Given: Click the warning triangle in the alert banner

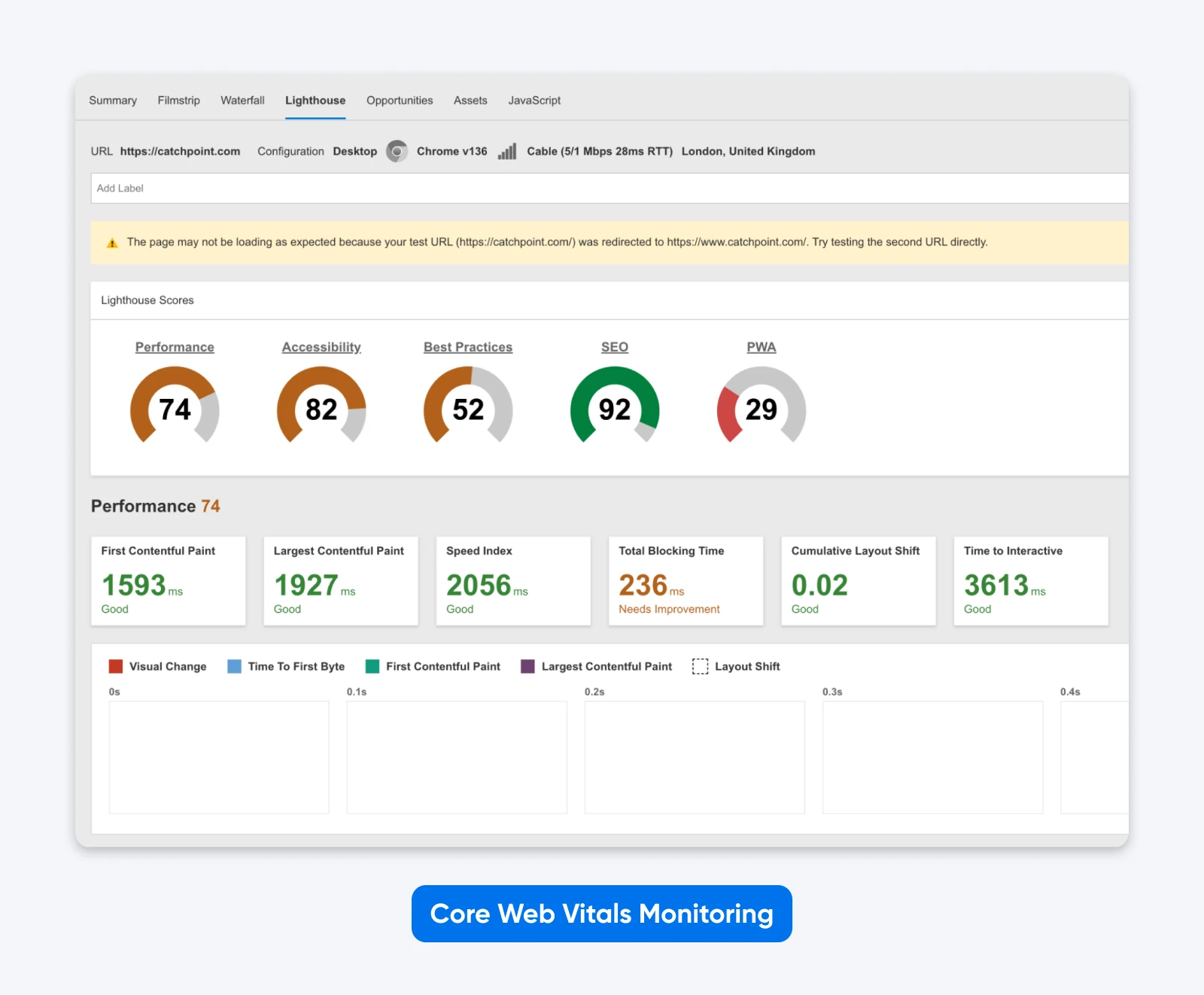Looking at the screenshot, I should (112, 242).
